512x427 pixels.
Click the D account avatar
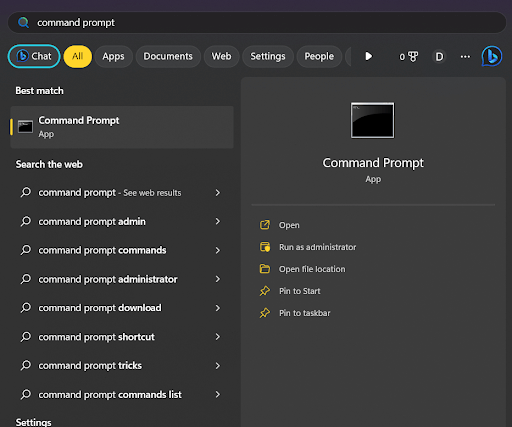439,57
